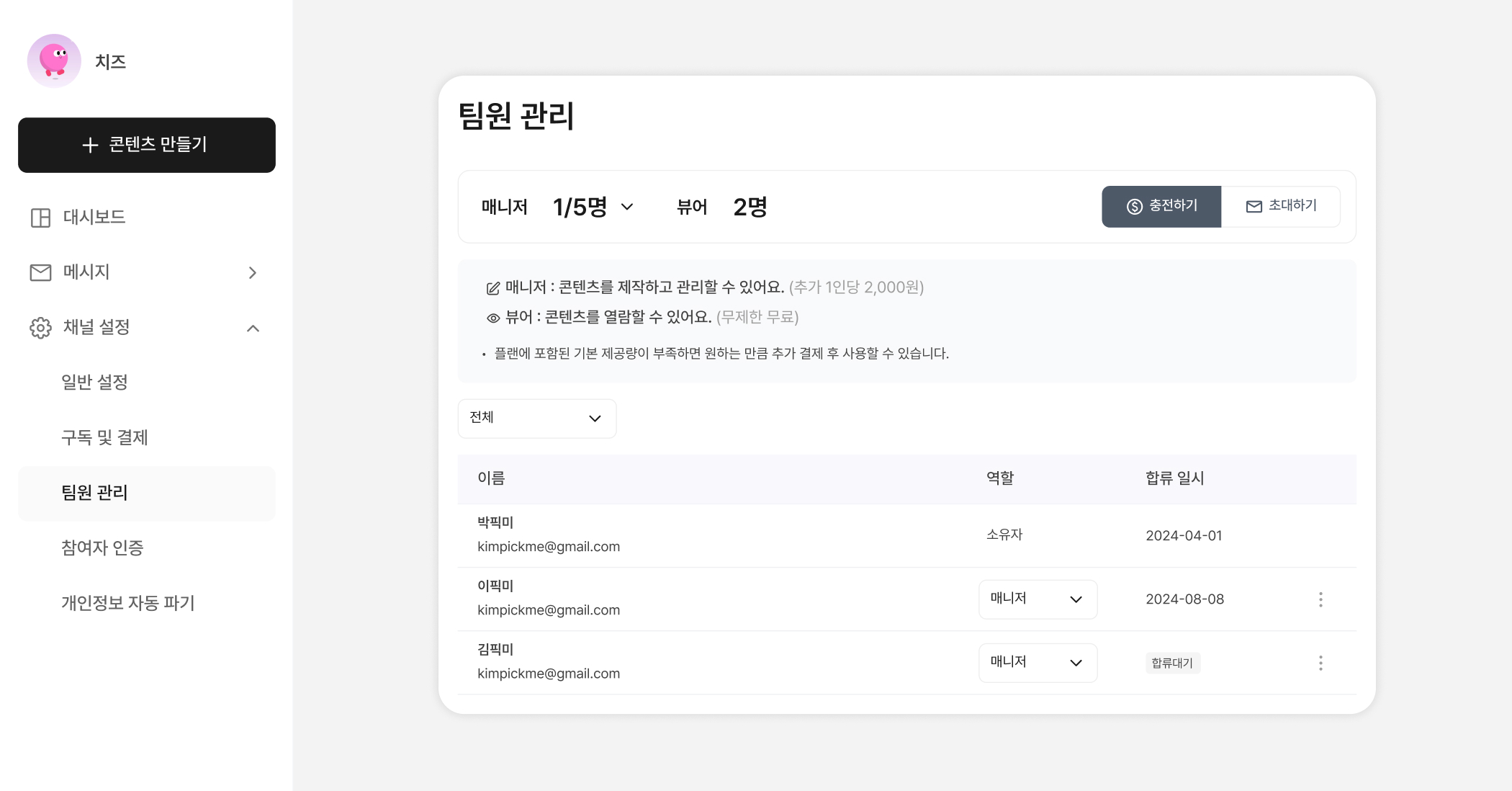Select 참여자 인증 in sidebar
The image size is (1512, 791).
[102, 548]
